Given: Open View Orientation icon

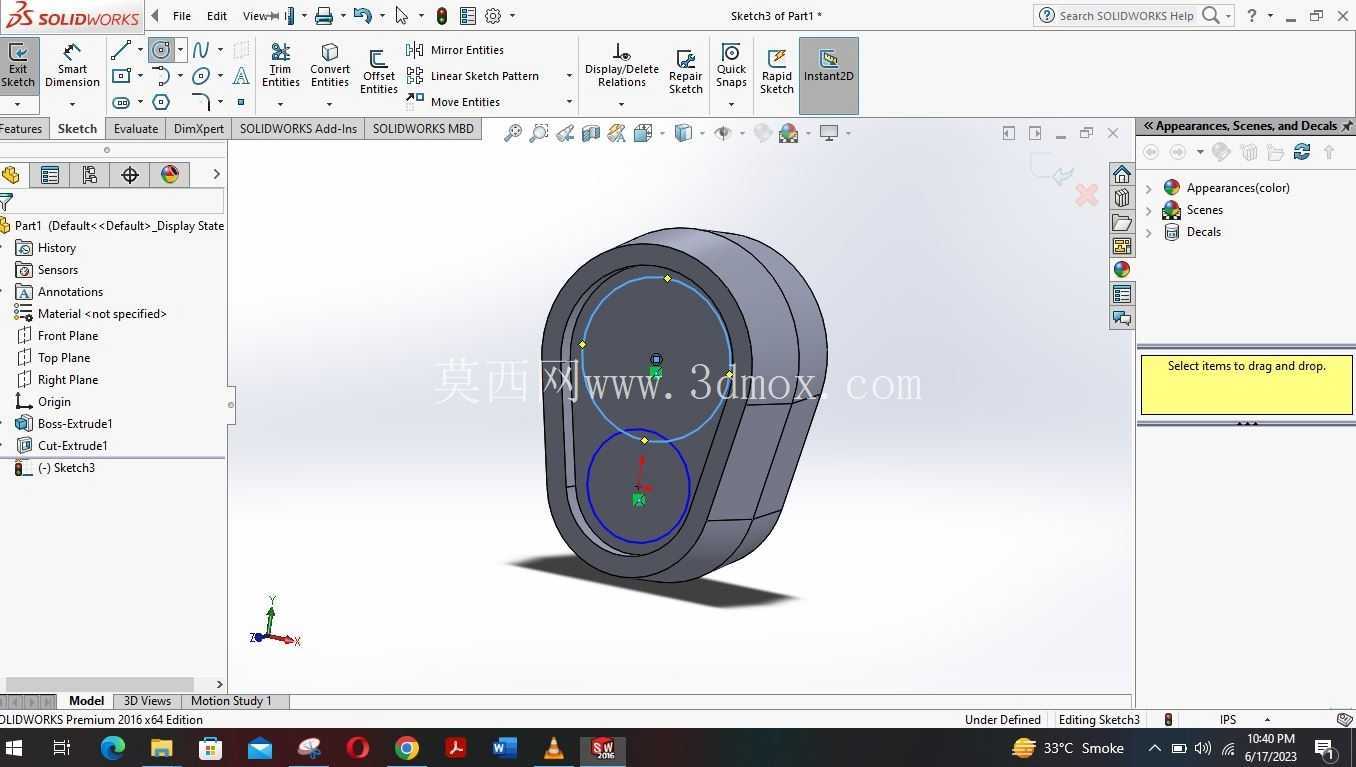Looking at the screenshot, I should (643, 133).
